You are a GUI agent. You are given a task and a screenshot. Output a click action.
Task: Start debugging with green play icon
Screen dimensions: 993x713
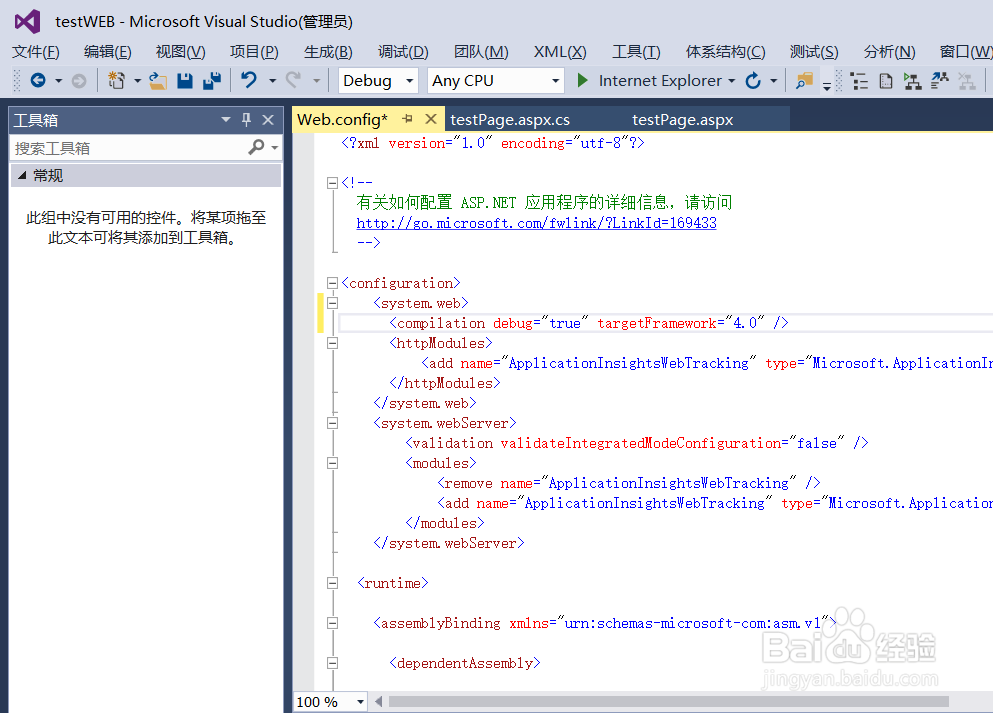583,80
